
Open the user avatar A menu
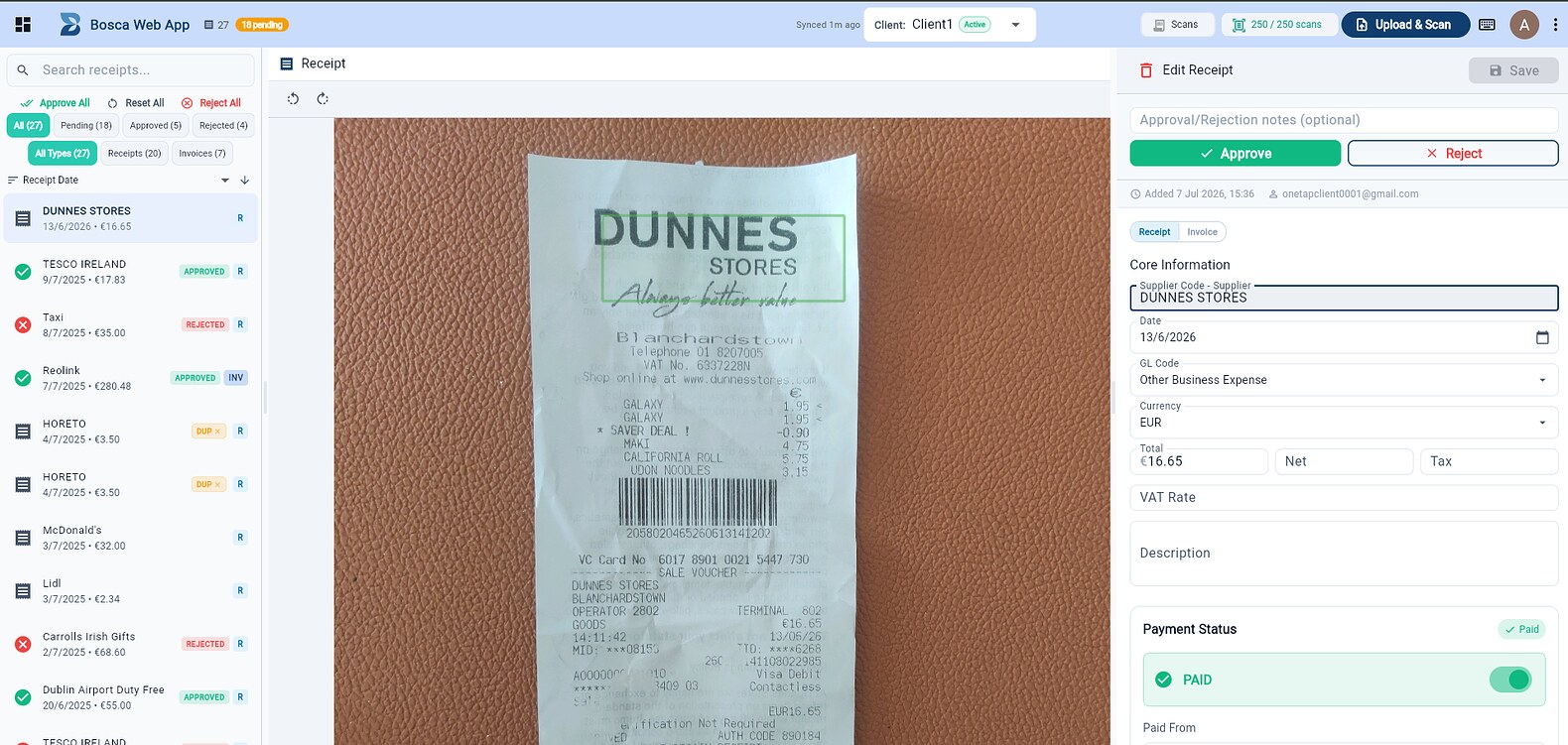pyautogui.click(x=1523, y=24)
